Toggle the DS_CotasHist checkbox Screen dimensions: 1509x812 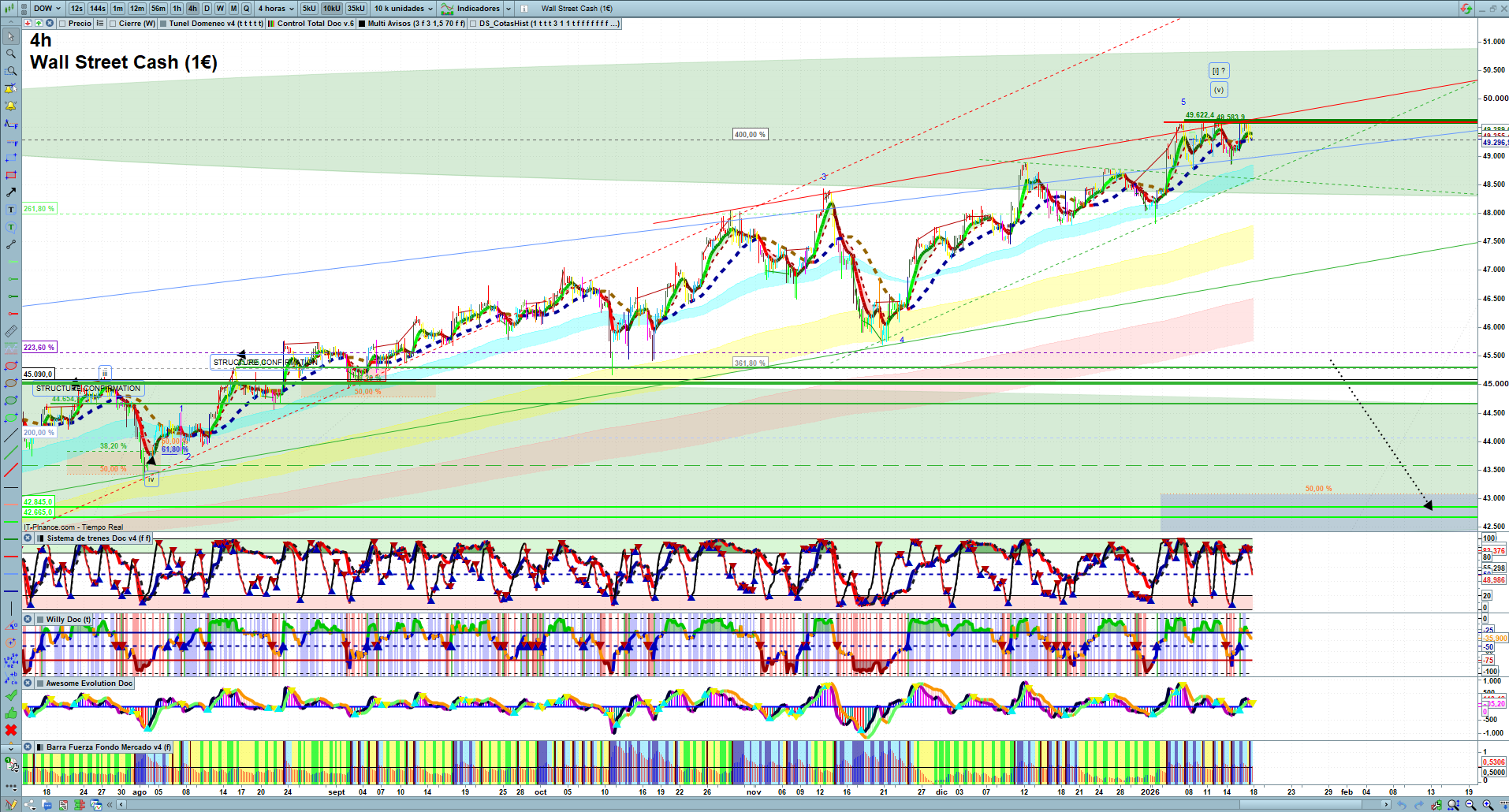tap(473, 24)
